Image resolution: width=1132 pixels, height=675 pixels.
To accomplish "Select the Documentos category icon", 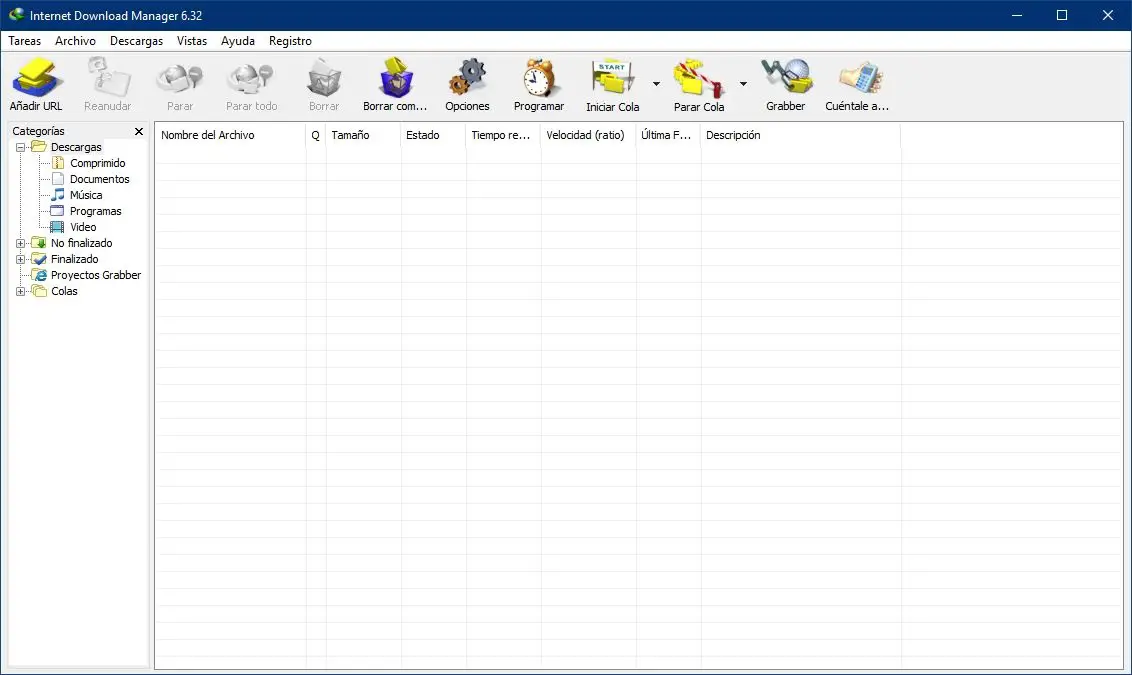I will tap(58, 179).
